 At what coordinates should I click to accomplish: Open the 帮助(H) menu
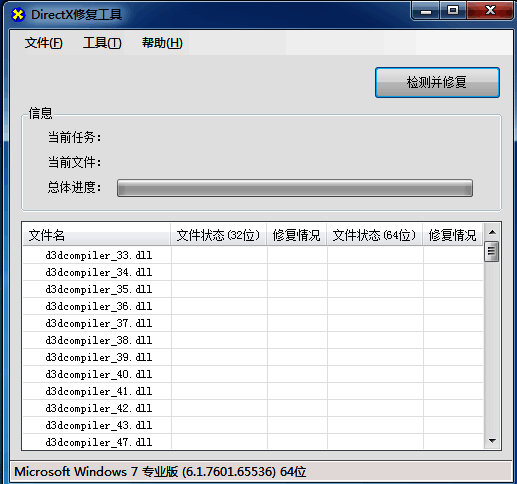point(162,43)
